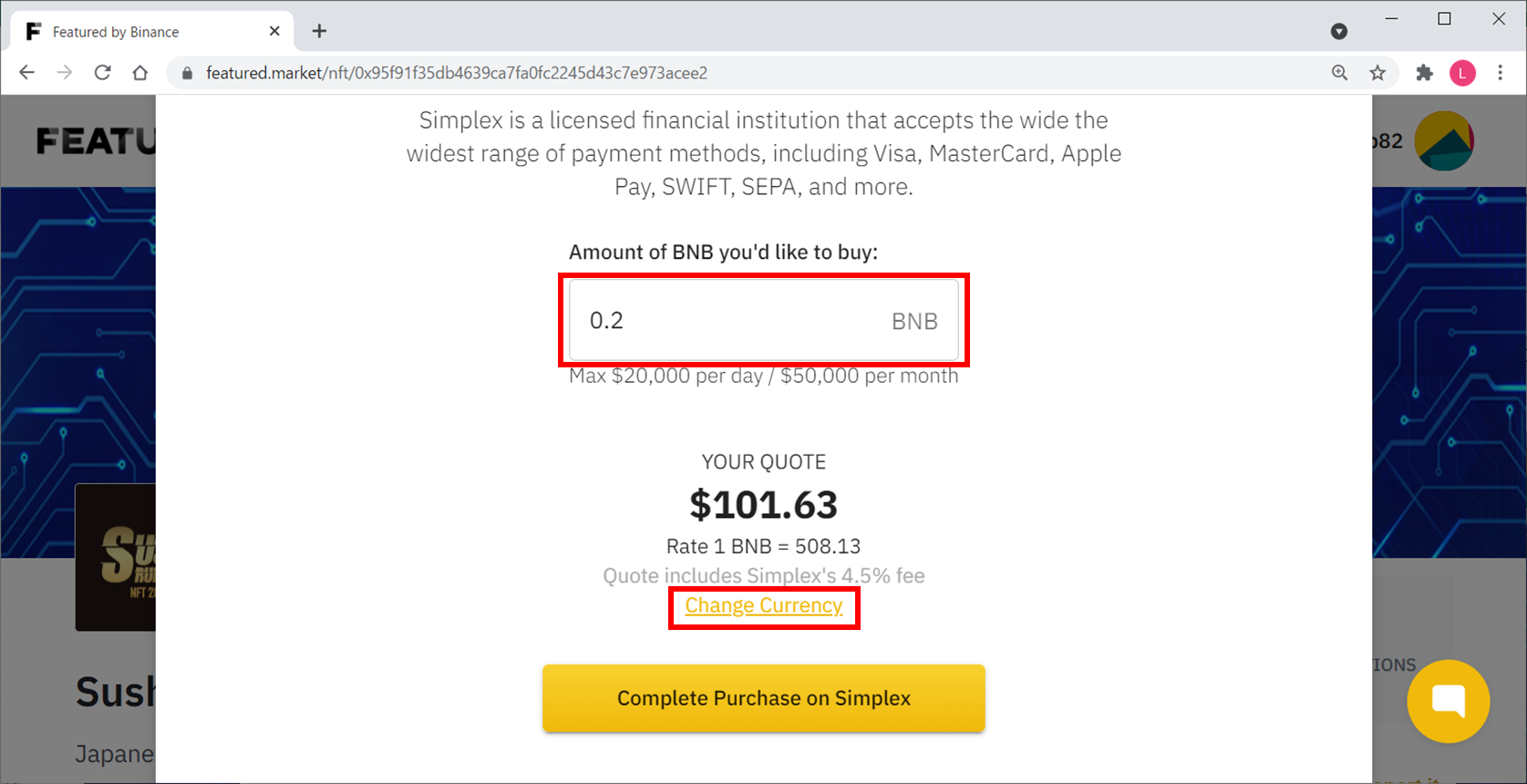
Task: Bookmark this page with the star icon
Action: point(1377,73)
